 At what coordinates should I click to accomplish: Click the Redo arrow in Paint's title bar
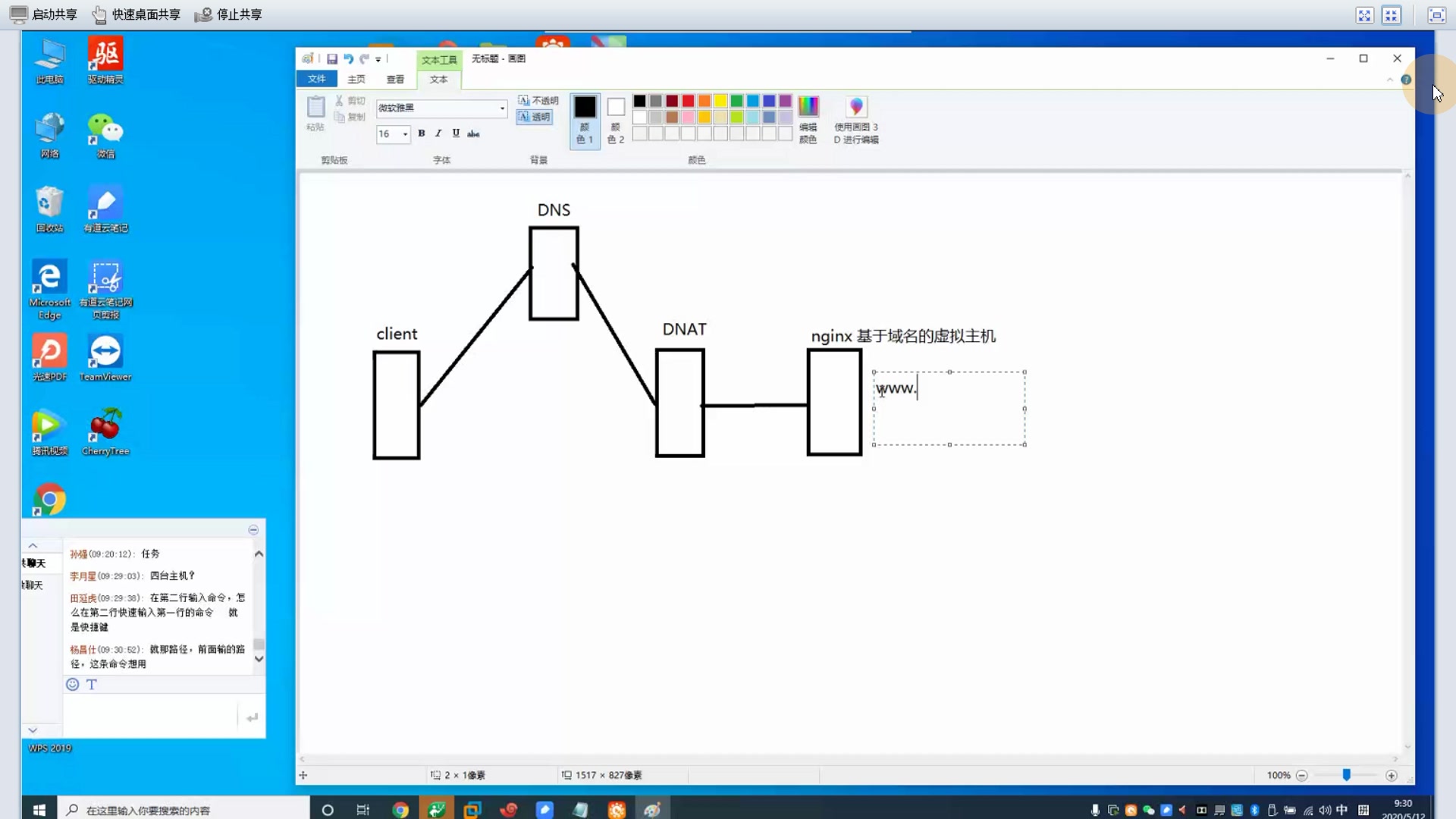[364, 58]
